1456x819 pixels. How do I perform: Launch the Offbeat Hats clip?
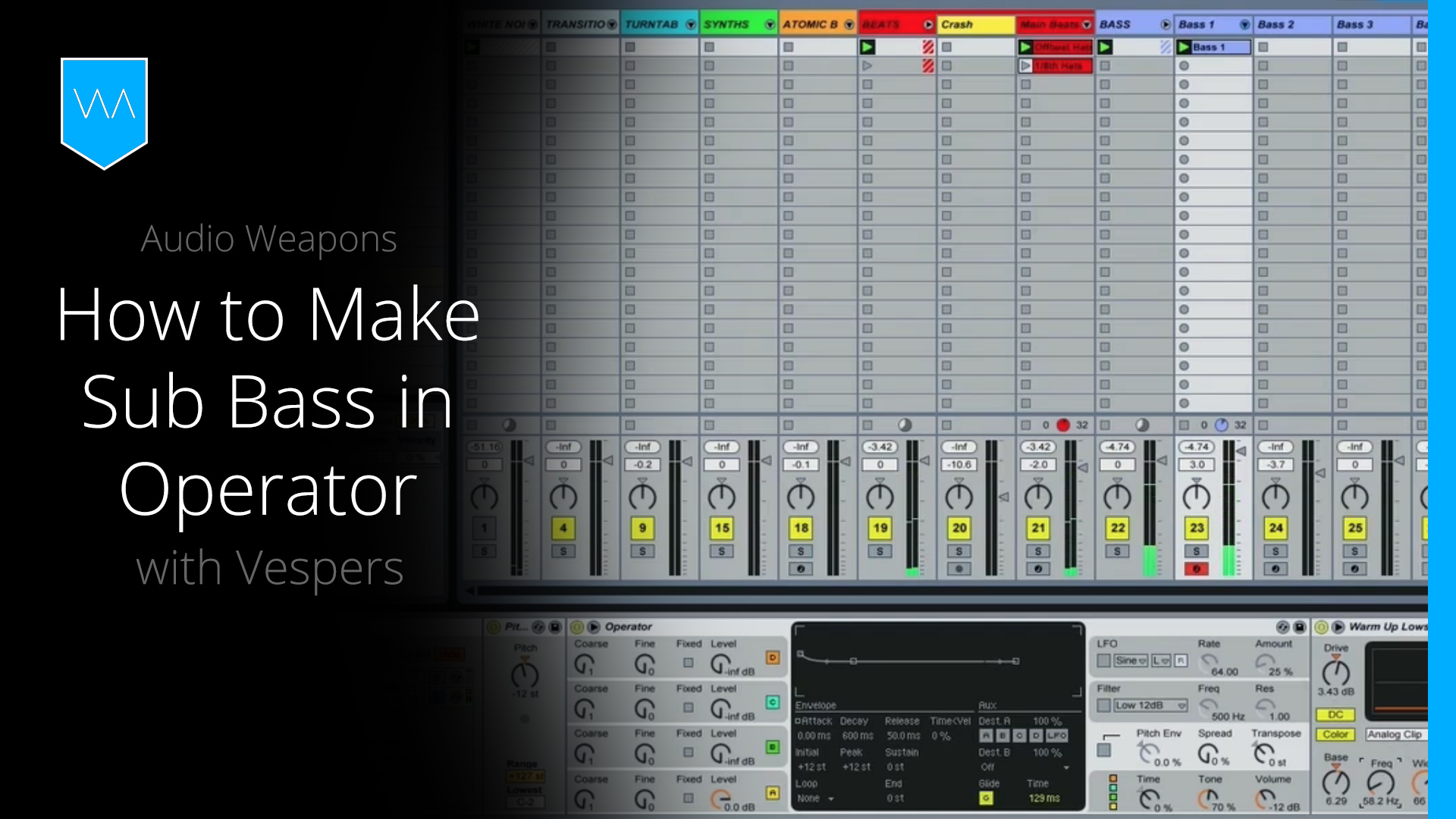point(1025,47)
